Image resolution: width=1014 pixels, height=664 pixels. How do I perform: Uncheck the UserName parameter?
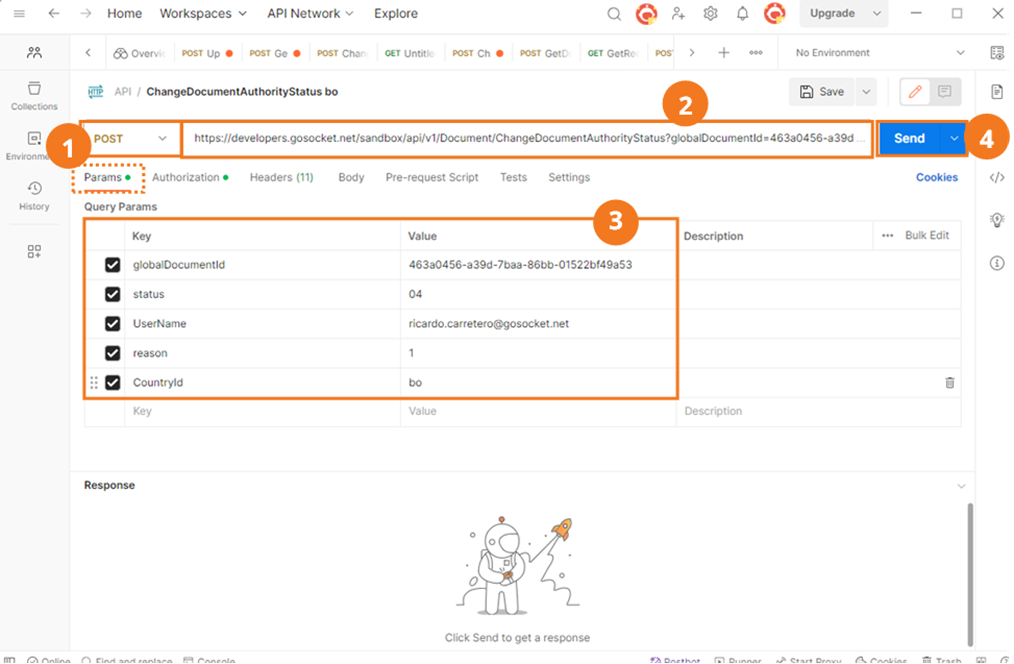tap(113, 323)
